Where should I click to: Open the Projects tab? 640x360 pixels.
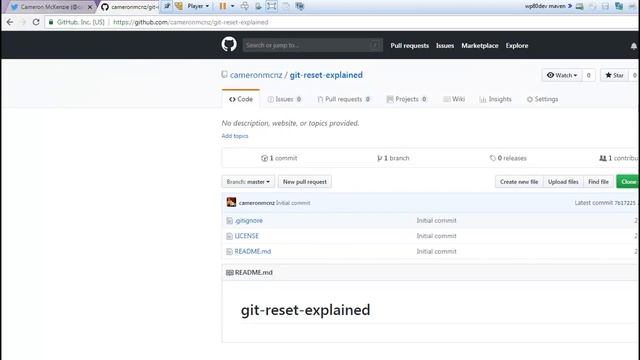click(407, 99)
